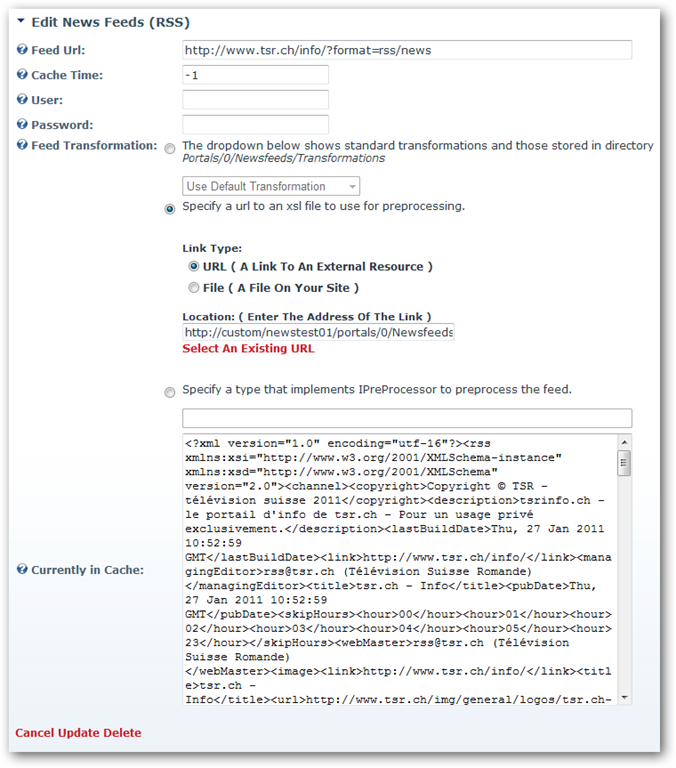Click the Portals/0/Newsfeeds/Transformations path text
676x768 pixels.
click(284, 158)
